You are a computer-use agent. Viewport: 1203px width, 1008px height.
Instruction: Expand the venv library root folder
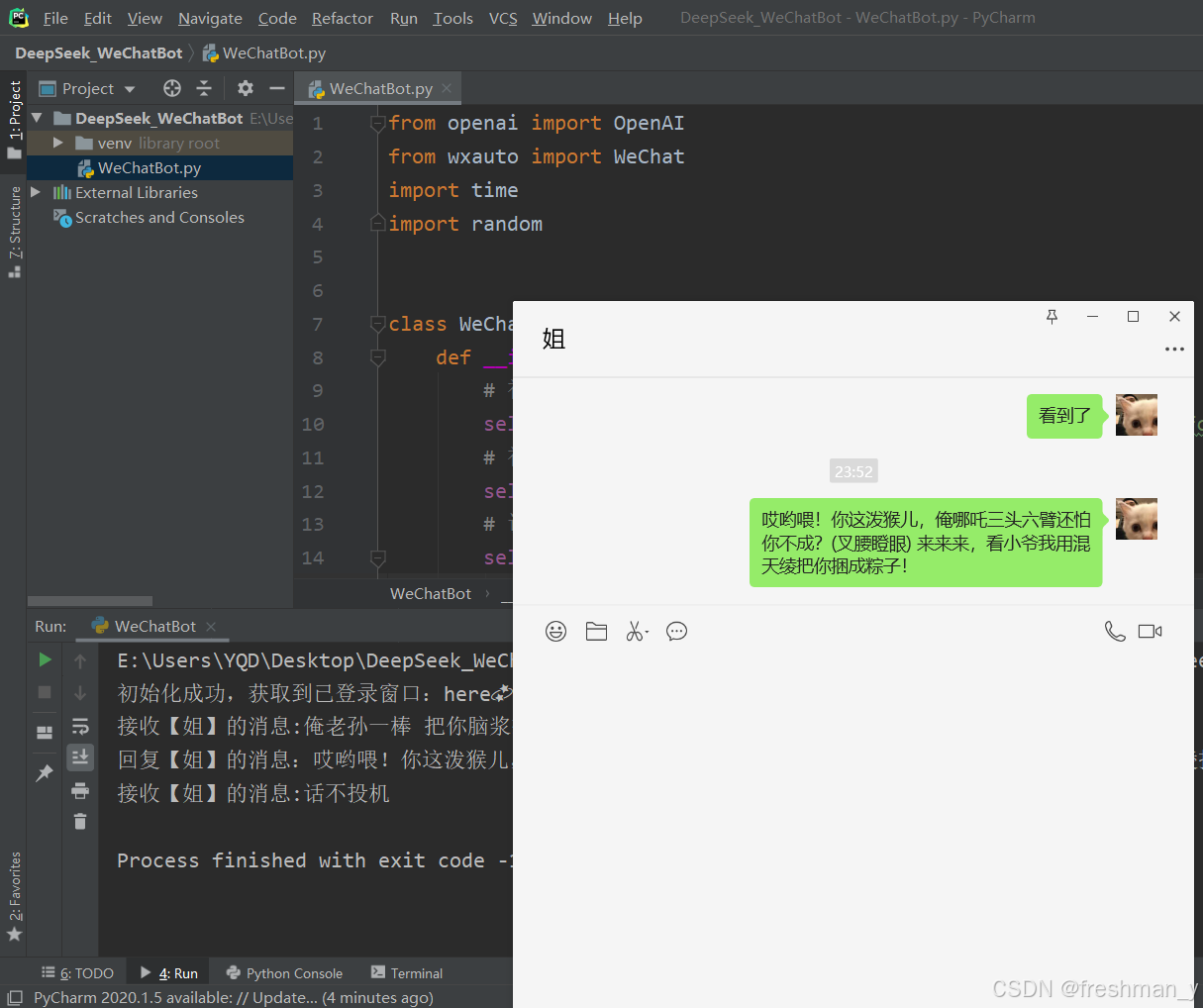(x=58, y=143)
